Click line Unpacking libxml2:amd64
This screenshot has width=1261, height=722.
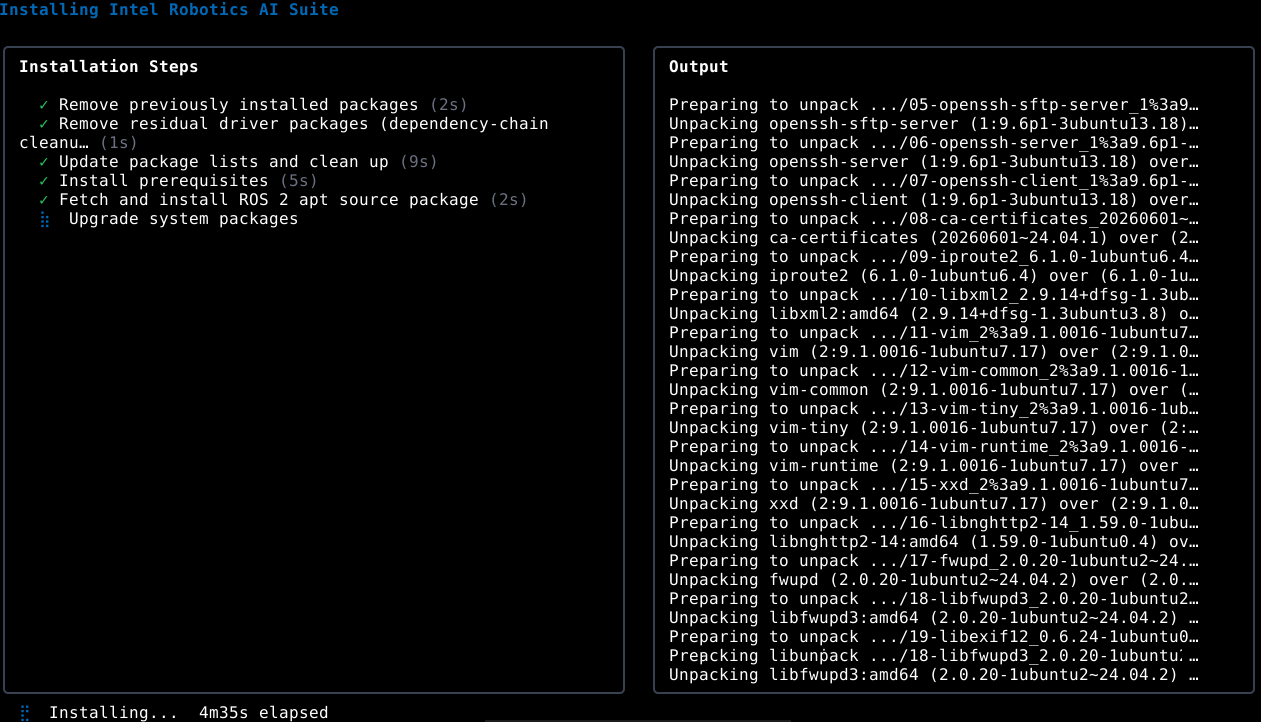pos(934,314)
